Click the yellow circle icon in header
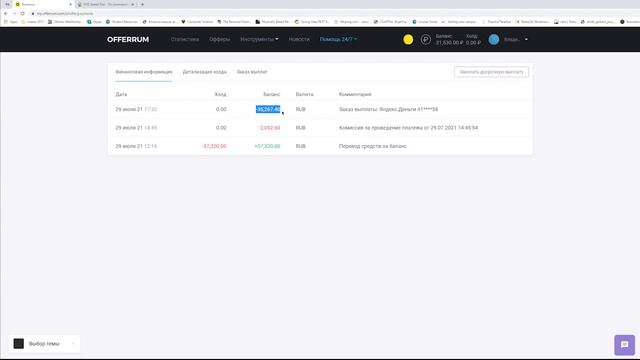Screen dimensions: 640x360 [x=408, y=40]
